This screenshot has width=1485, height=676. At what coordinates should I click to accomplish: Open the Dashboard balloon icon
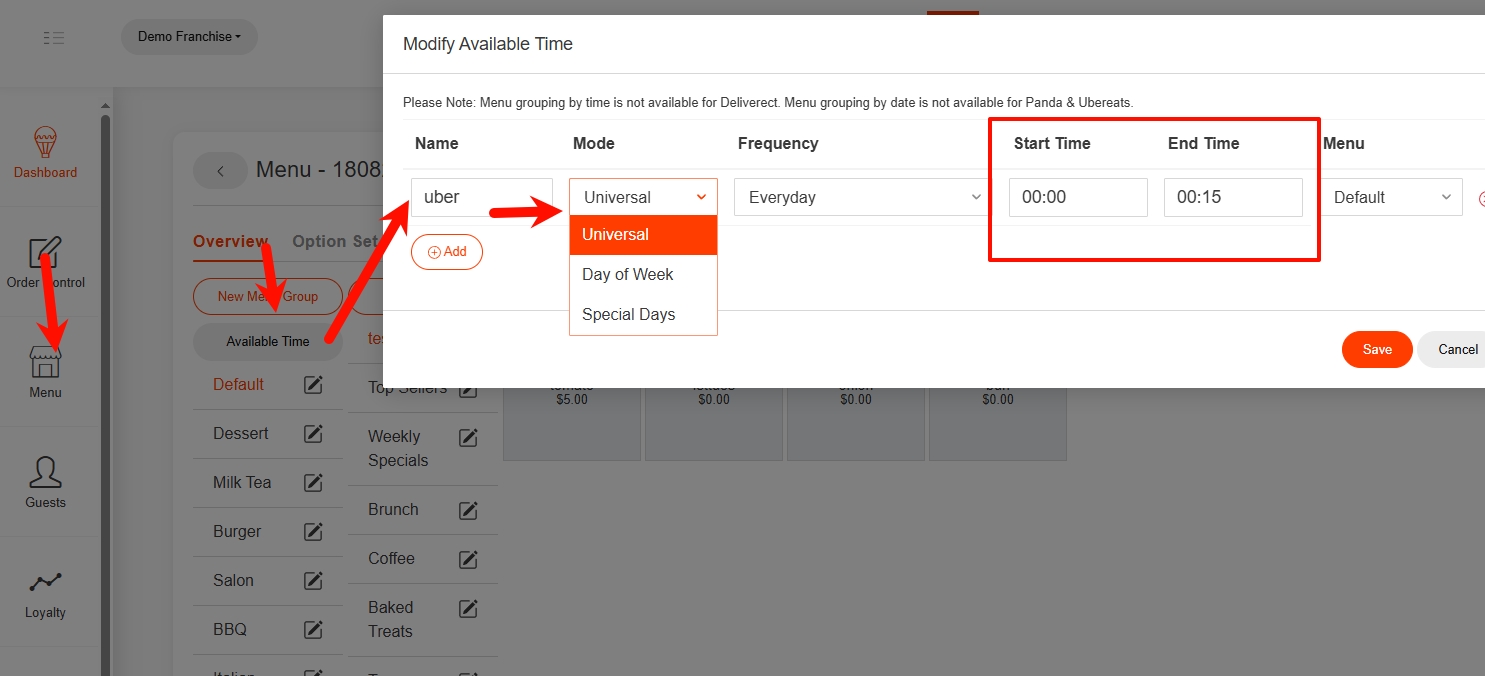(x=45, y=143)
